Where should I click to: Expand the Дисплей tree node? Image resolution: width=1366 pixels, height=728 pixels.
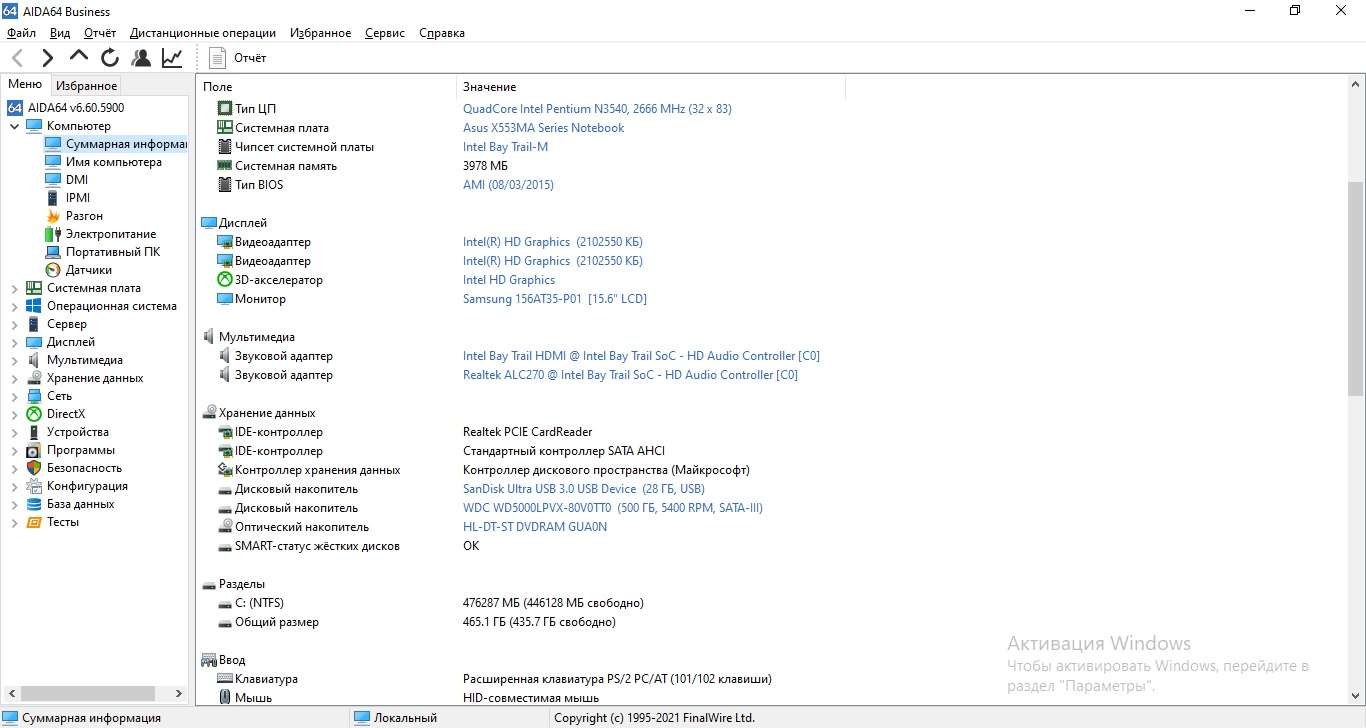click(15, 342)
